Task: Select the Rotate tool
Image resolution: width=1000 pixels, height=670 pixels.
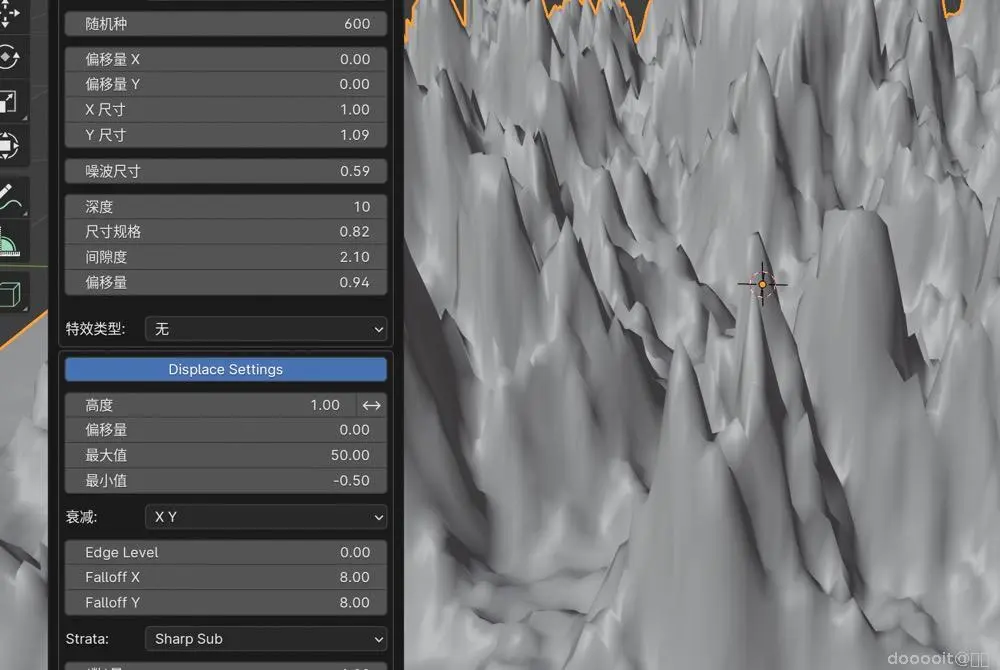Action: pos(9,57)
